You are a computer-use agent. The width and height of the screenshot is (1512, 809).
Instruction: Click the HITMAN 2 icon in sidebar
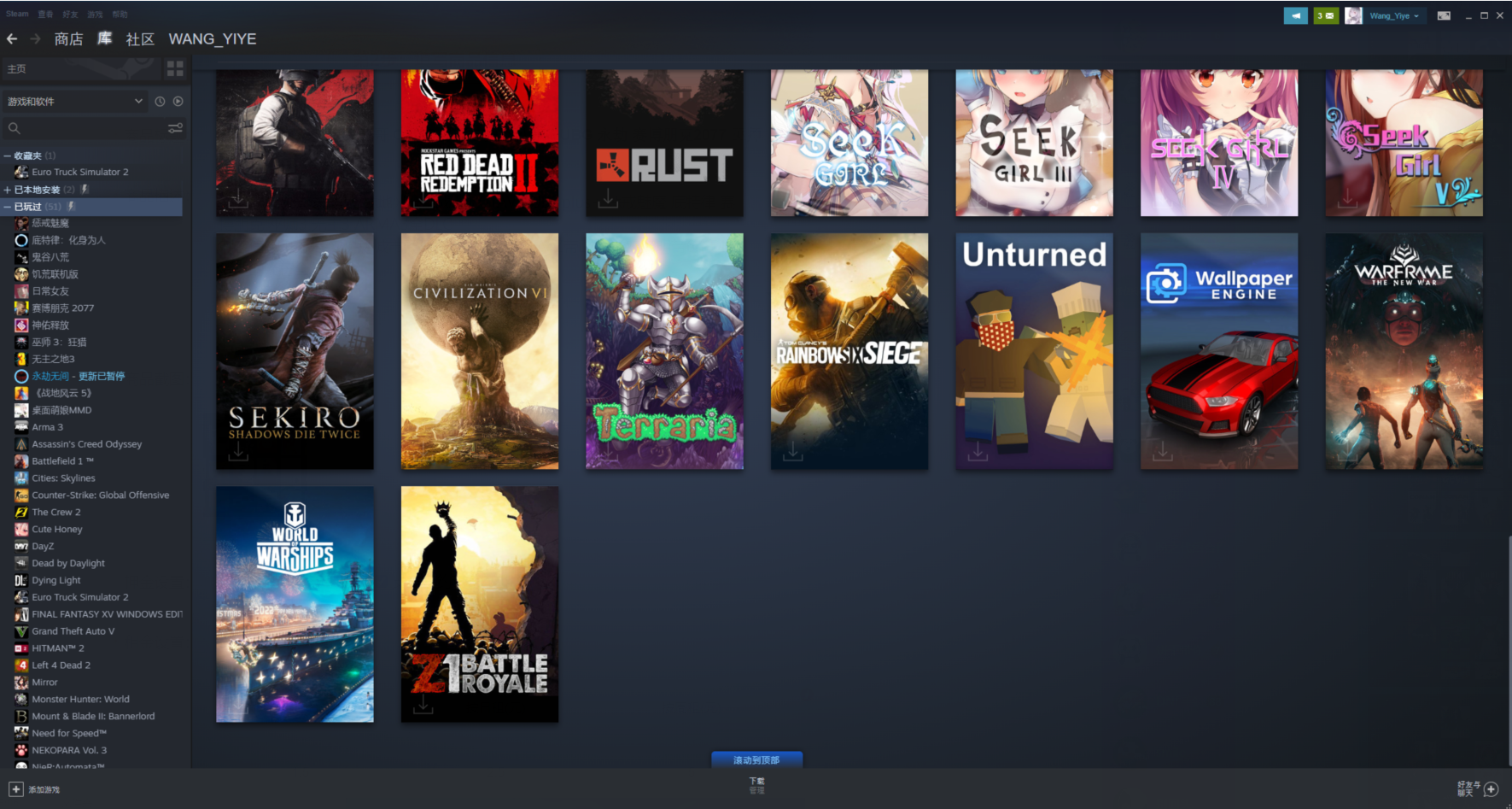(x=21, y=648)
